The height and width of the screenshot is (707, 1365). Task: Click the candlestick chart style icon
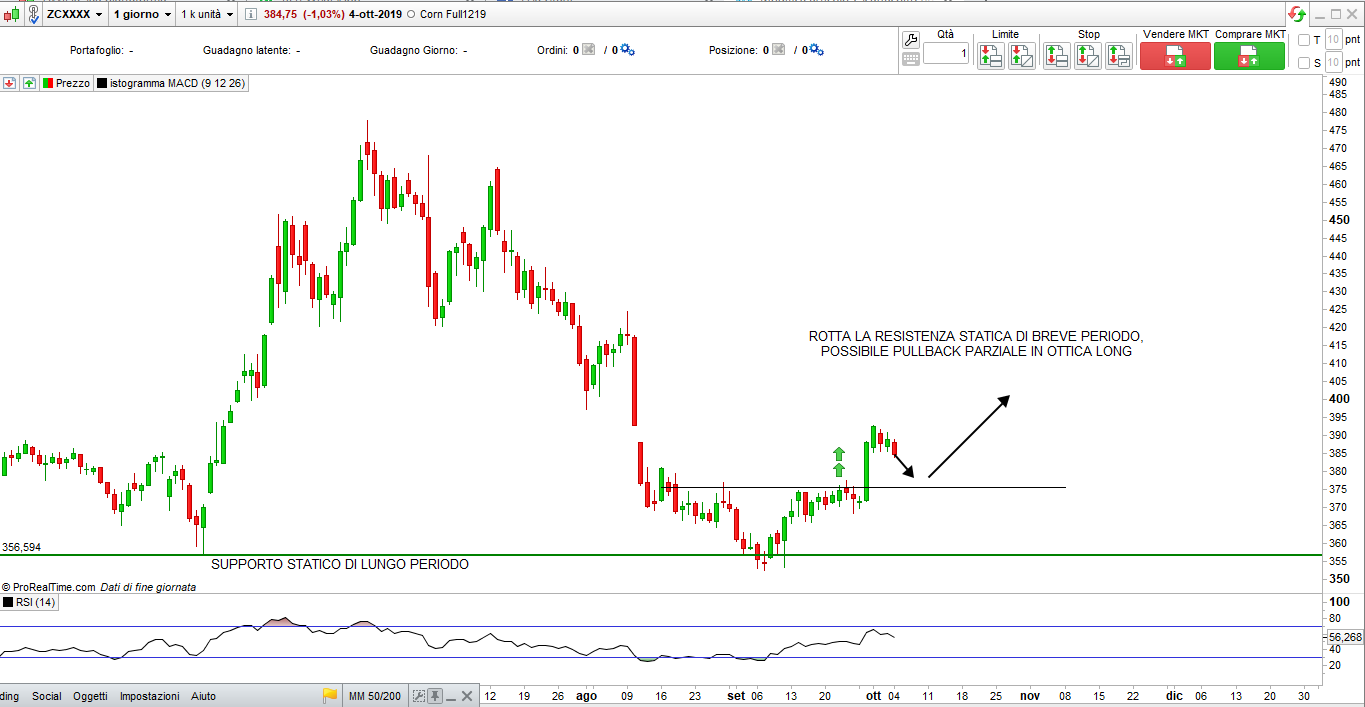tap(12, 15)
